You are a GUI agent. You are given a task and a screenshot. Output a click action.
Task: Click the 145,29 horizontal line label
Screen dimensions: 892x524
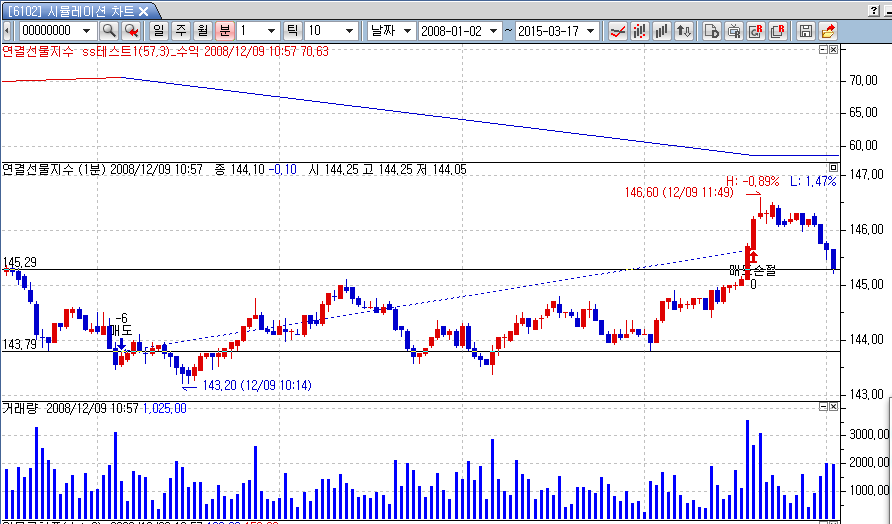pyautogui.click(x=20, y=262)
